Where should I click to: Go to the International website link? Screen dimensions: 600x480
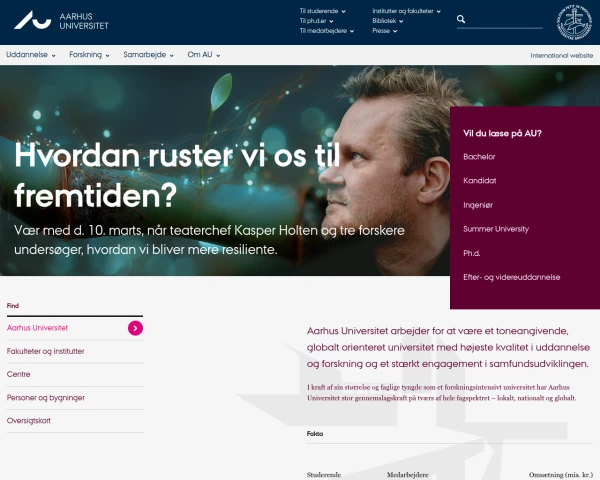point(561,56)
